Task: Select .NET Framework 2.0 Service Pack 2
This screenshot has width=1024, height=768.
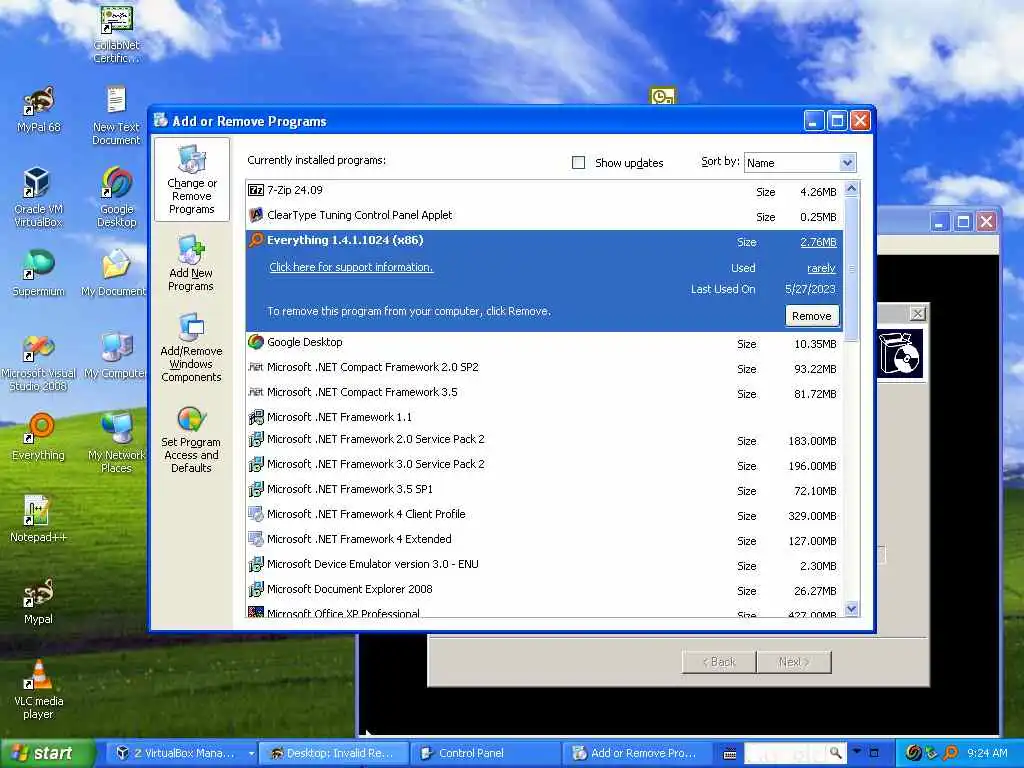Action: point(544,440)
